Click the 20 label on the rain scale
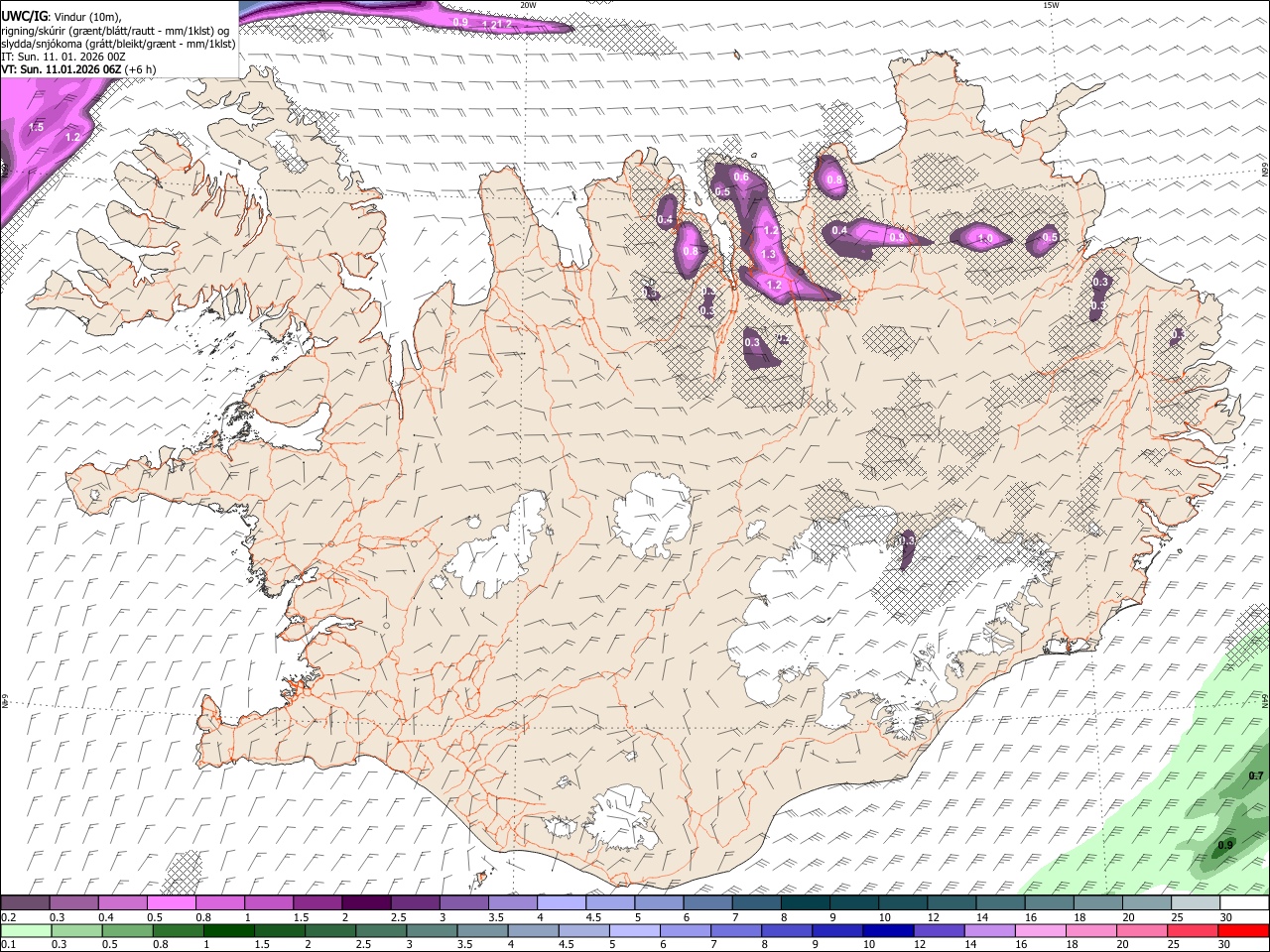The height and width of the screenshot is (952, 1270). (x=1124, y=944)
